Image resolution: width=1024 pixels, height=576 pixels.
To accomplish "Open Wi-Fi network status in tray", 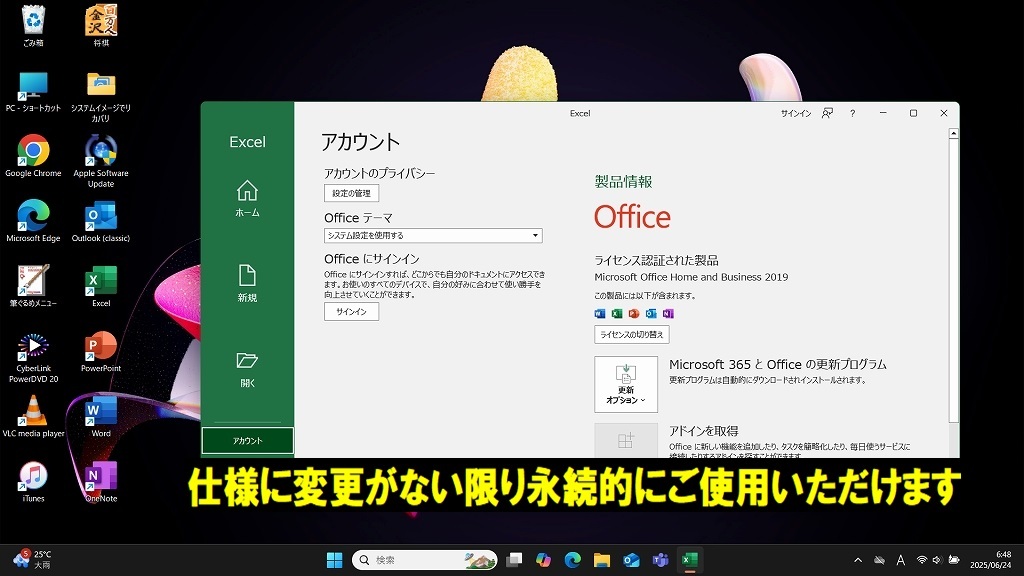I will (921, 560).
